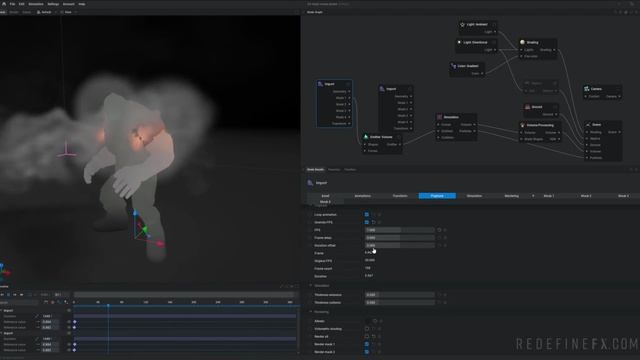This screenshot has height=360, width=640.
Task: Click reset arrow next to Render all
Action: [x=373, y=337]
